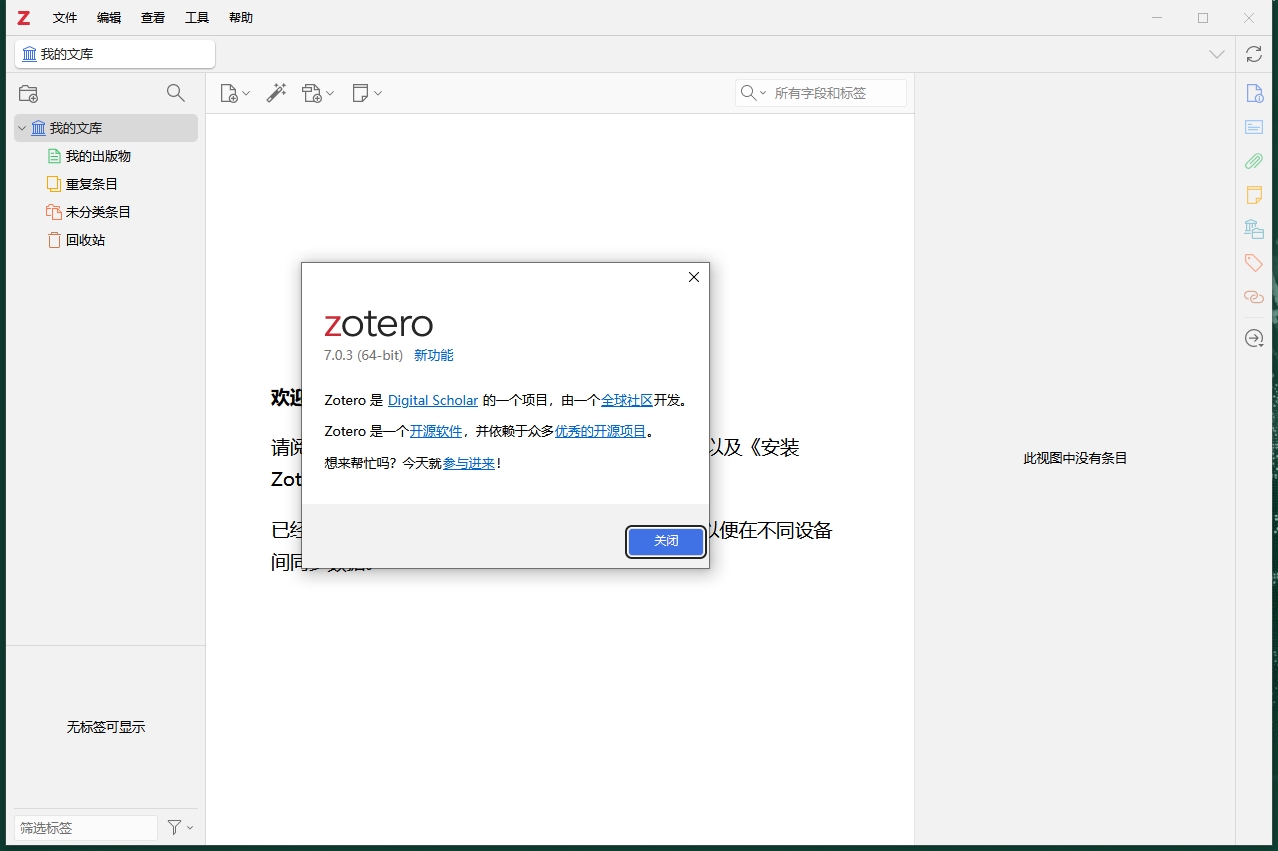
Task: Collapse the 我的文库 tree arrow
Action: point(22,128)
